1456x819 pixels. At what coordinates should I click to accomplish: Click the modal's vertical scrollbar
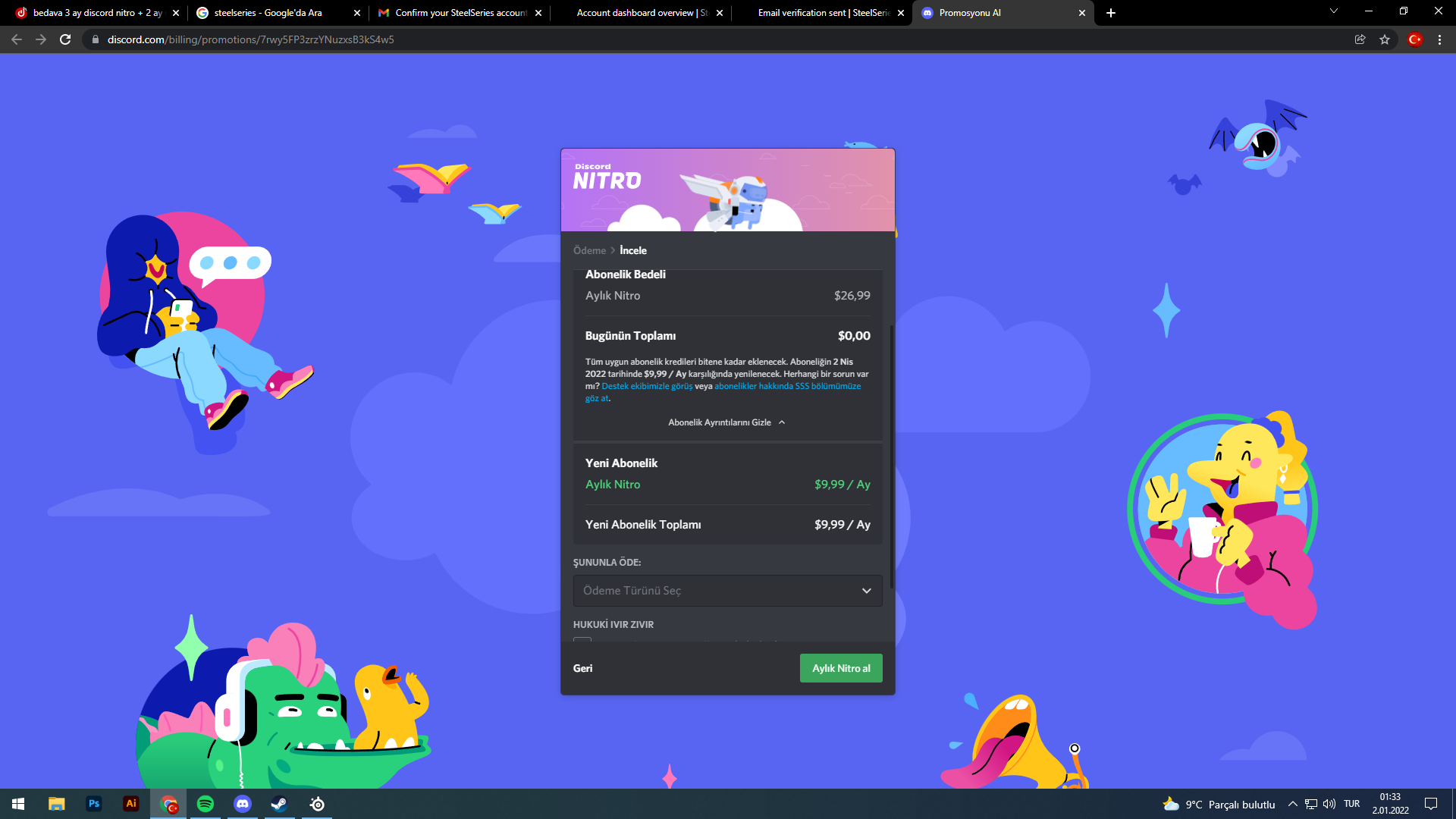pos(892,455)
